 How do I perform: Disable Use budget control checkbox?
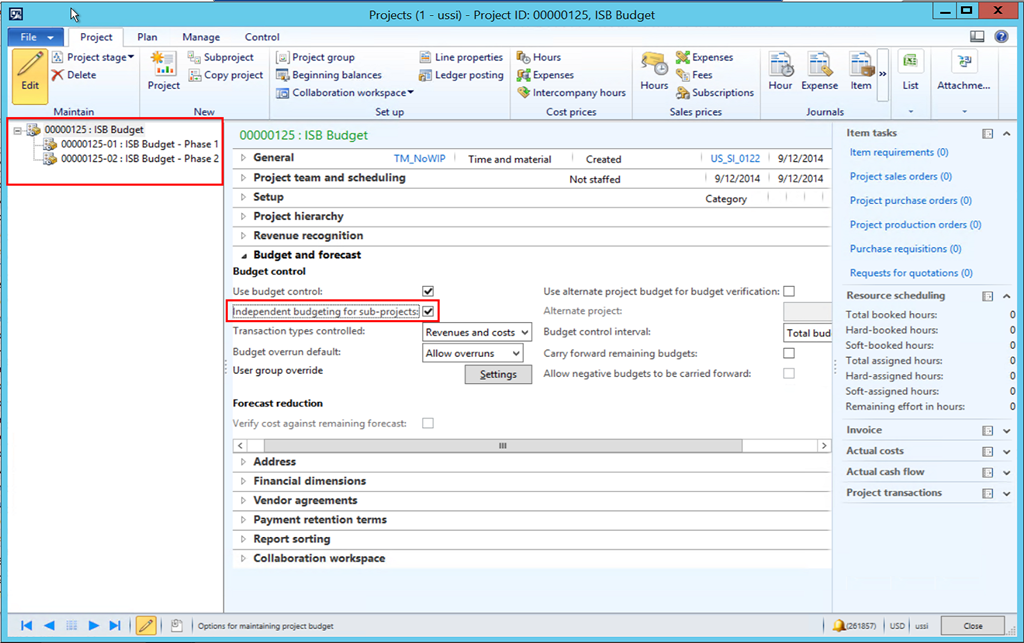(429, 291)
